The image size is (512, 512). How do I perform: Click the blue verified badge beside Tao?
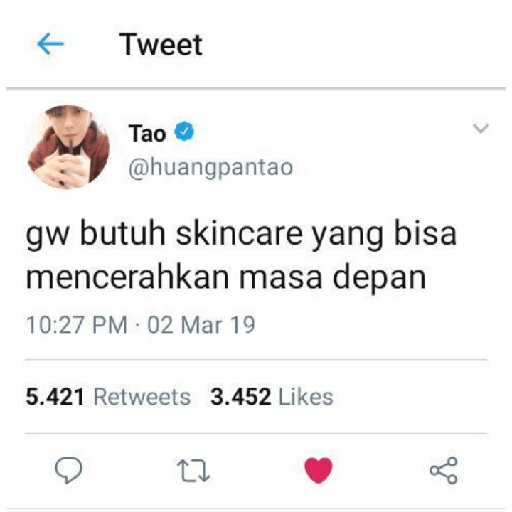(184, 131)
